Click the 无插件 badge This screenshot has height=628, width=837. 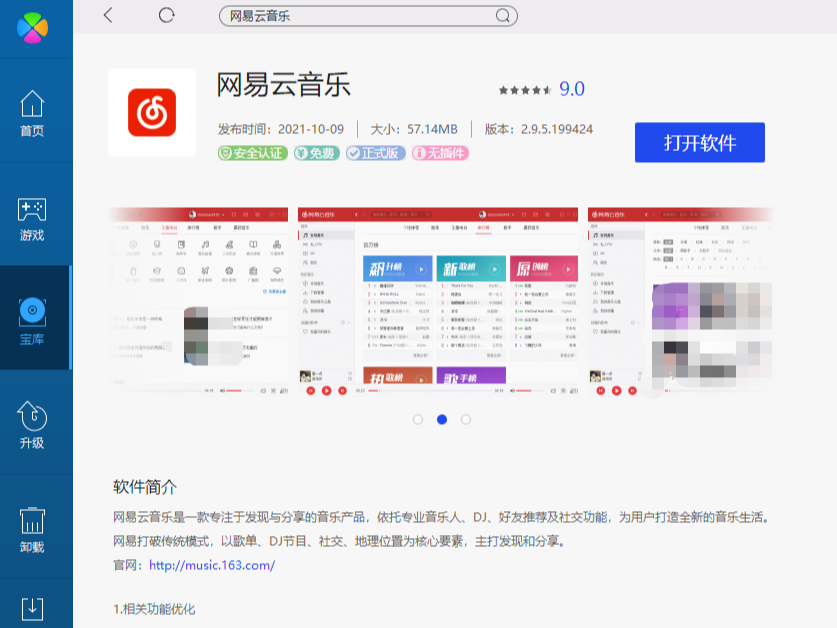coord(440,153)
